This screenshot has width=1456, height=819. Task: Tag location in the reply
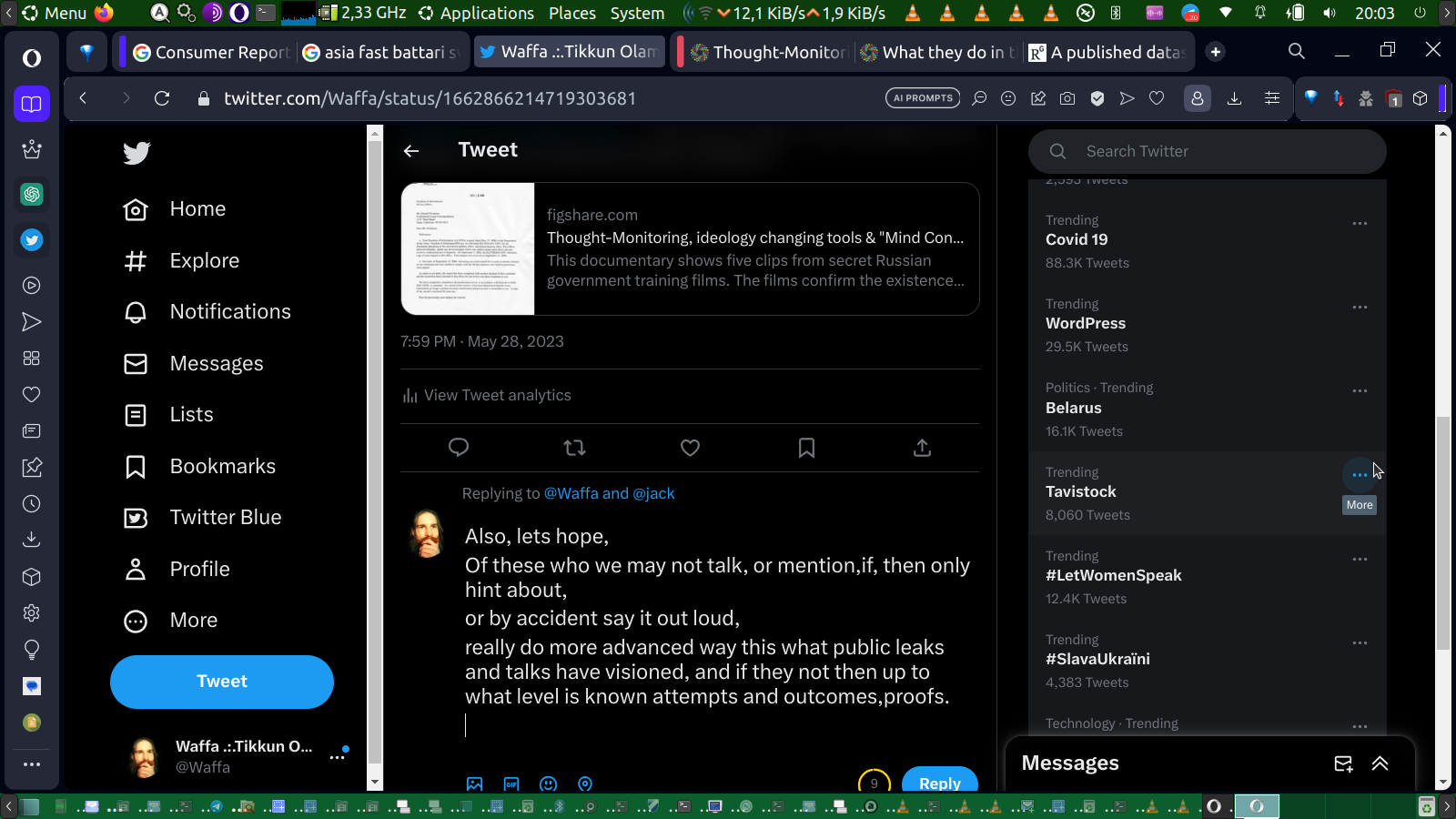pos(585,784)
